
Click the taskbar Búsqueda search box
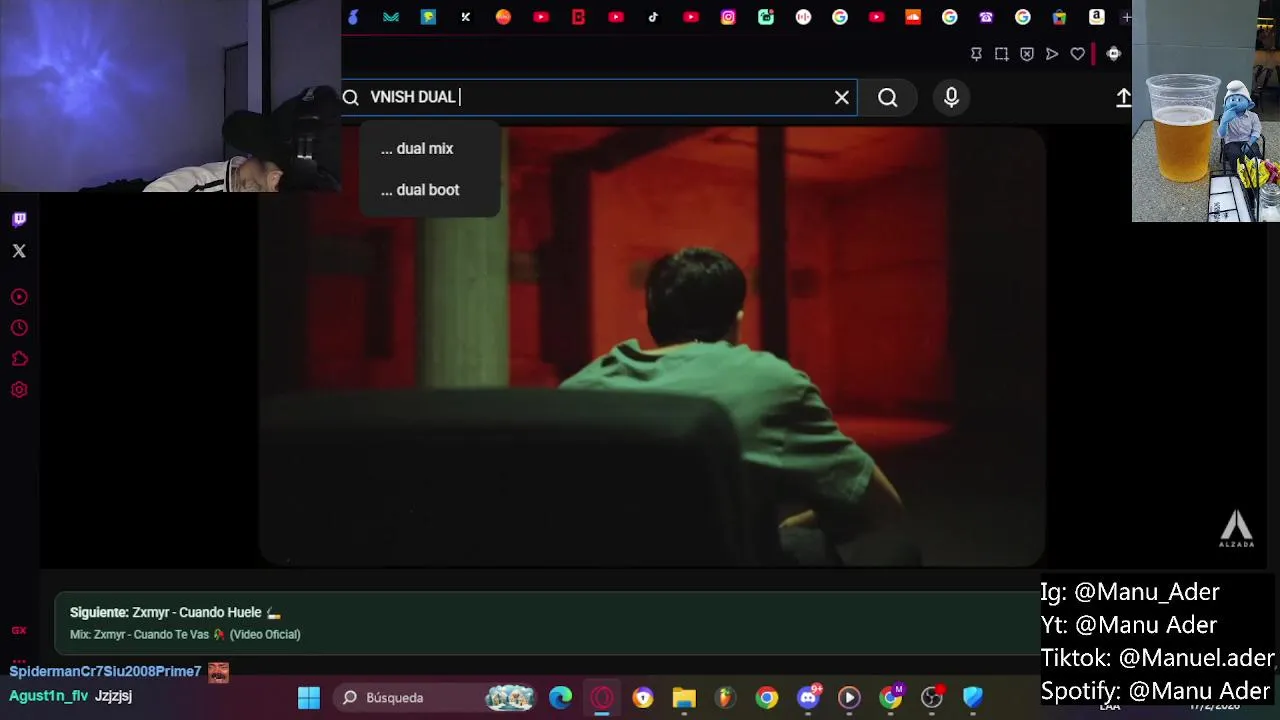click(x=436, y=697)
